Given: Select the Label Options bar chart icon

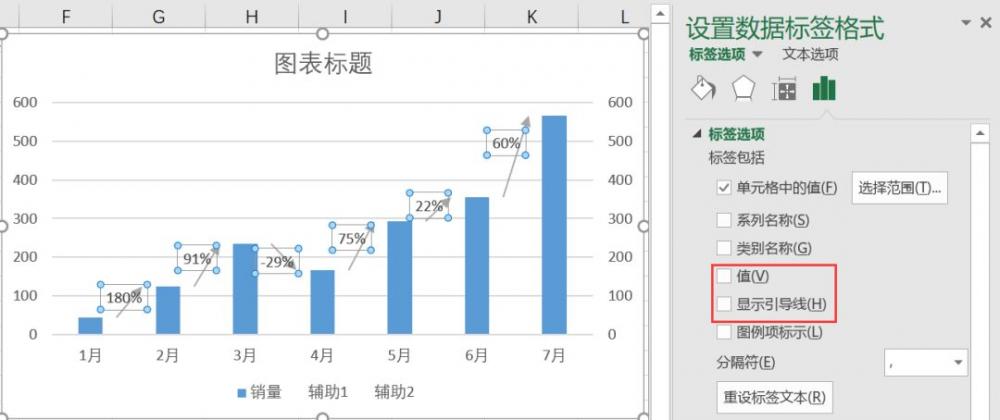Looking at the screenshot, I should [x=824, y=89].
